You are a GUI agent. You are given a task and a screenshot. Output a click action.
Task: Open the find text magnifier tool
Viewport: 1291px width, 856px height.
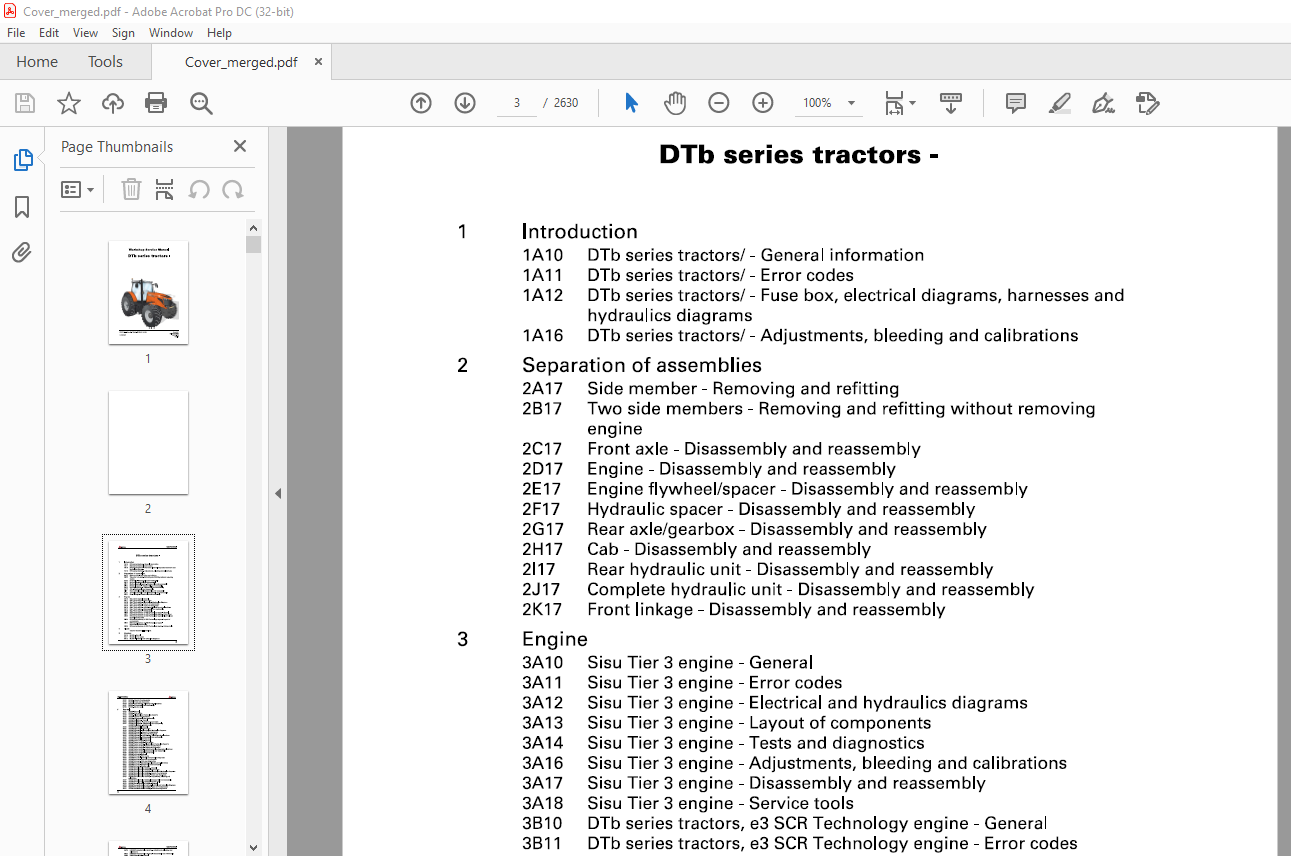coord(201,103)
